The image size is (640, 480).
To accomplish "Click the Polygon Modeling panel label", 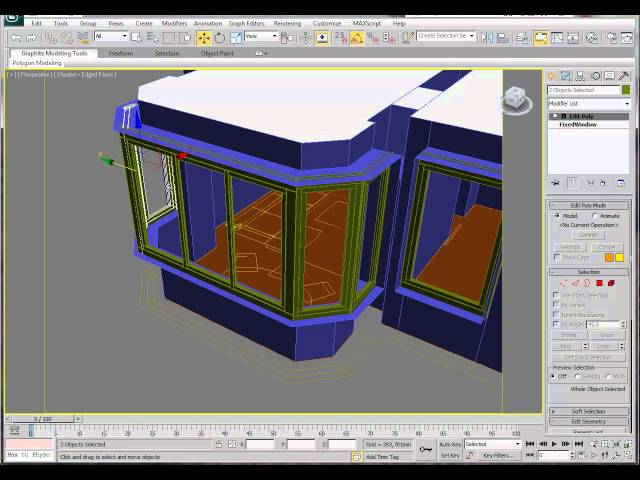I will coord(37,63).
